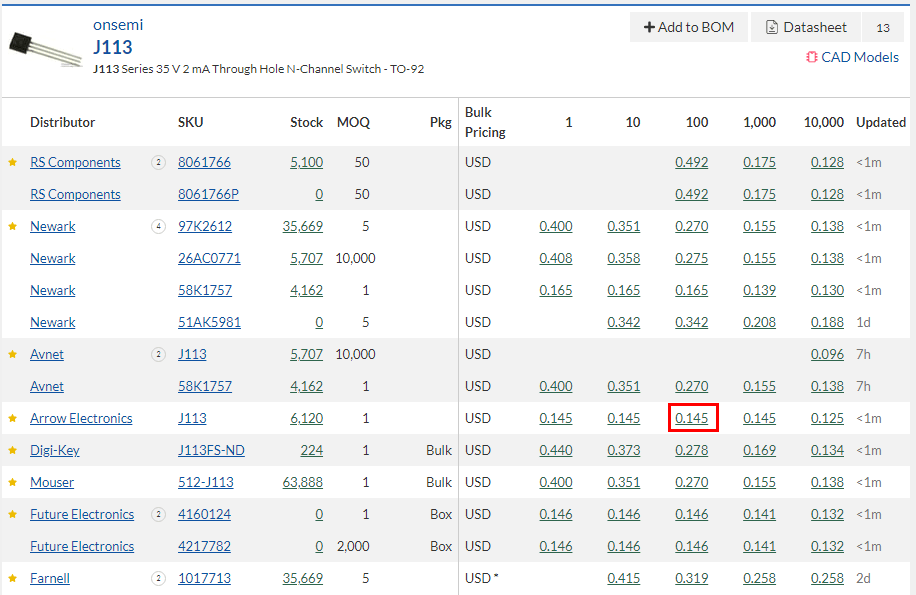
Task: Click the datasheet count 13 button
Action: (x=883, y=27)
